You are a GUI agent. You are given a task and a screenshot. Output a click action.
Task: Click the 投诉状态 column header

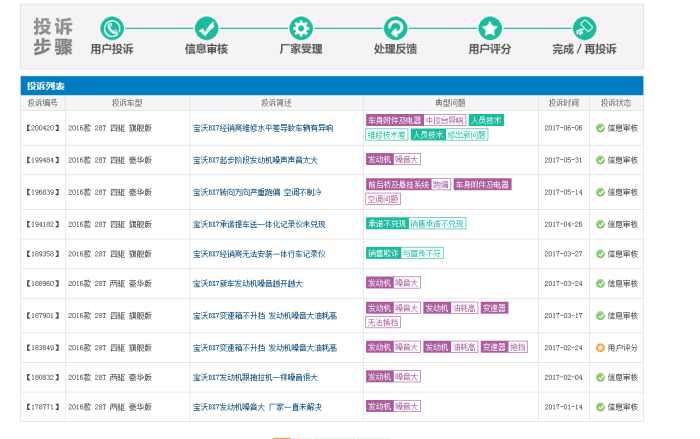pyautogui.click(x=616, y=103)
